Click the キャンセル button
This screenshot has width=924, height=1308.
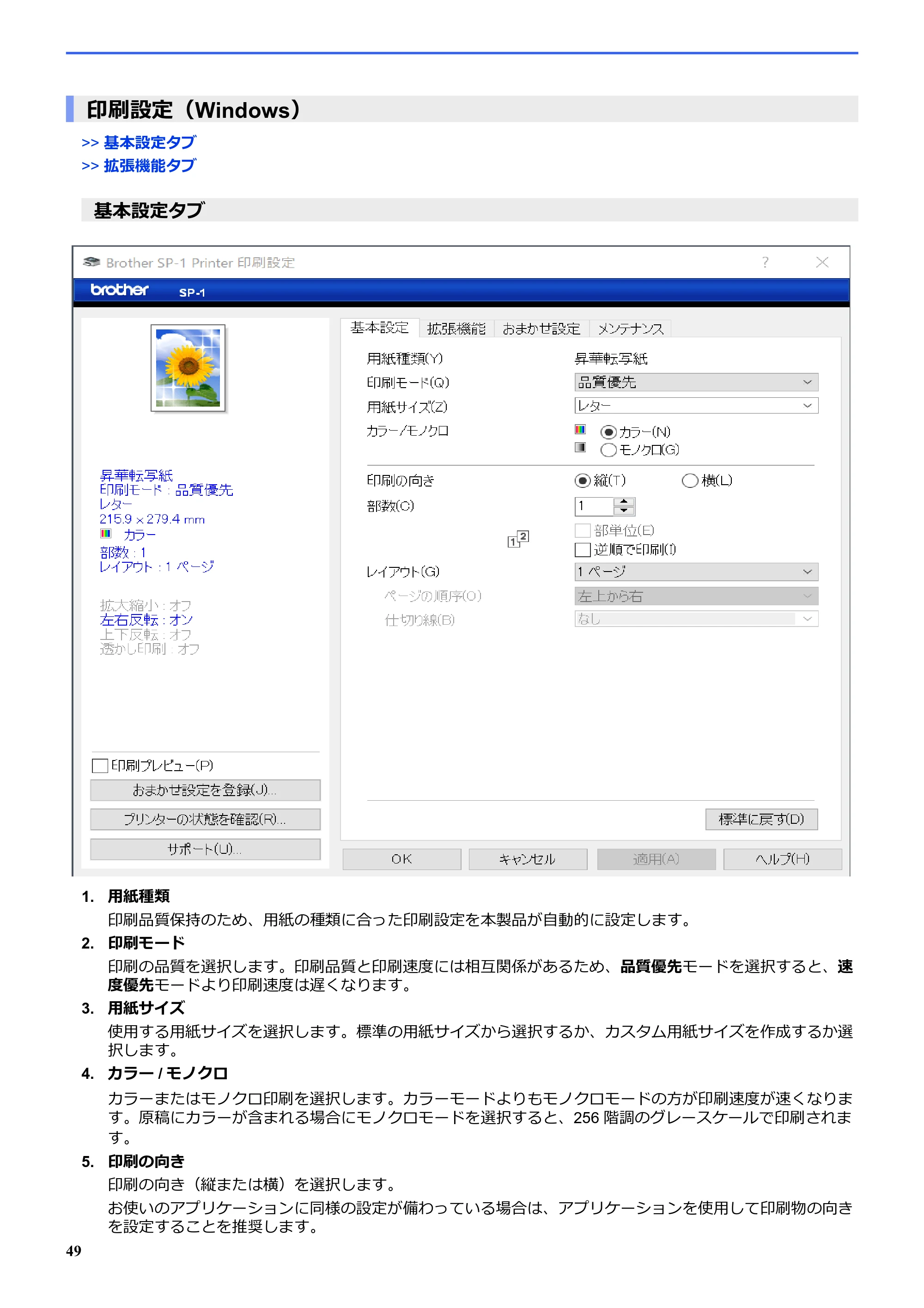click(528, 859)
